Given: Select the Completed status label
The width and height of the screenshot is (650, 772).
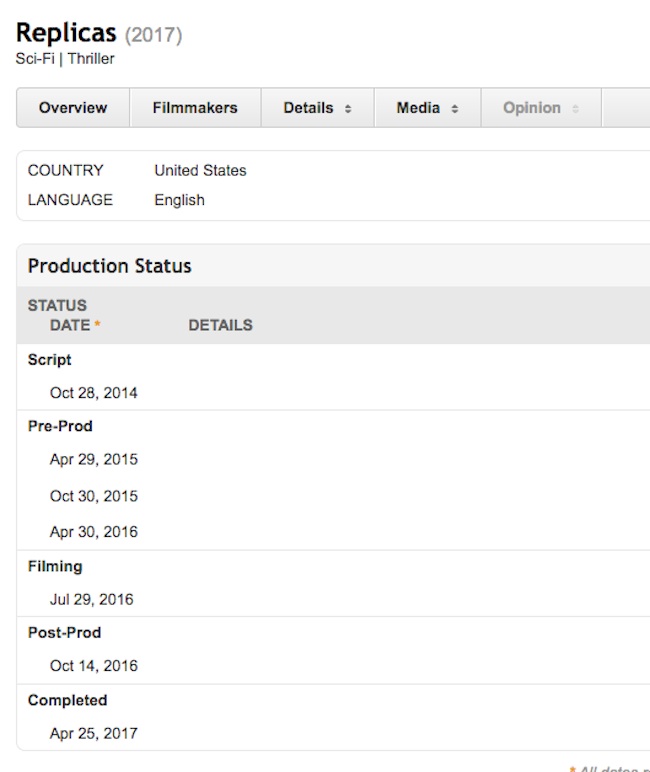Looking at the screenshot, I should coord(67,700).
